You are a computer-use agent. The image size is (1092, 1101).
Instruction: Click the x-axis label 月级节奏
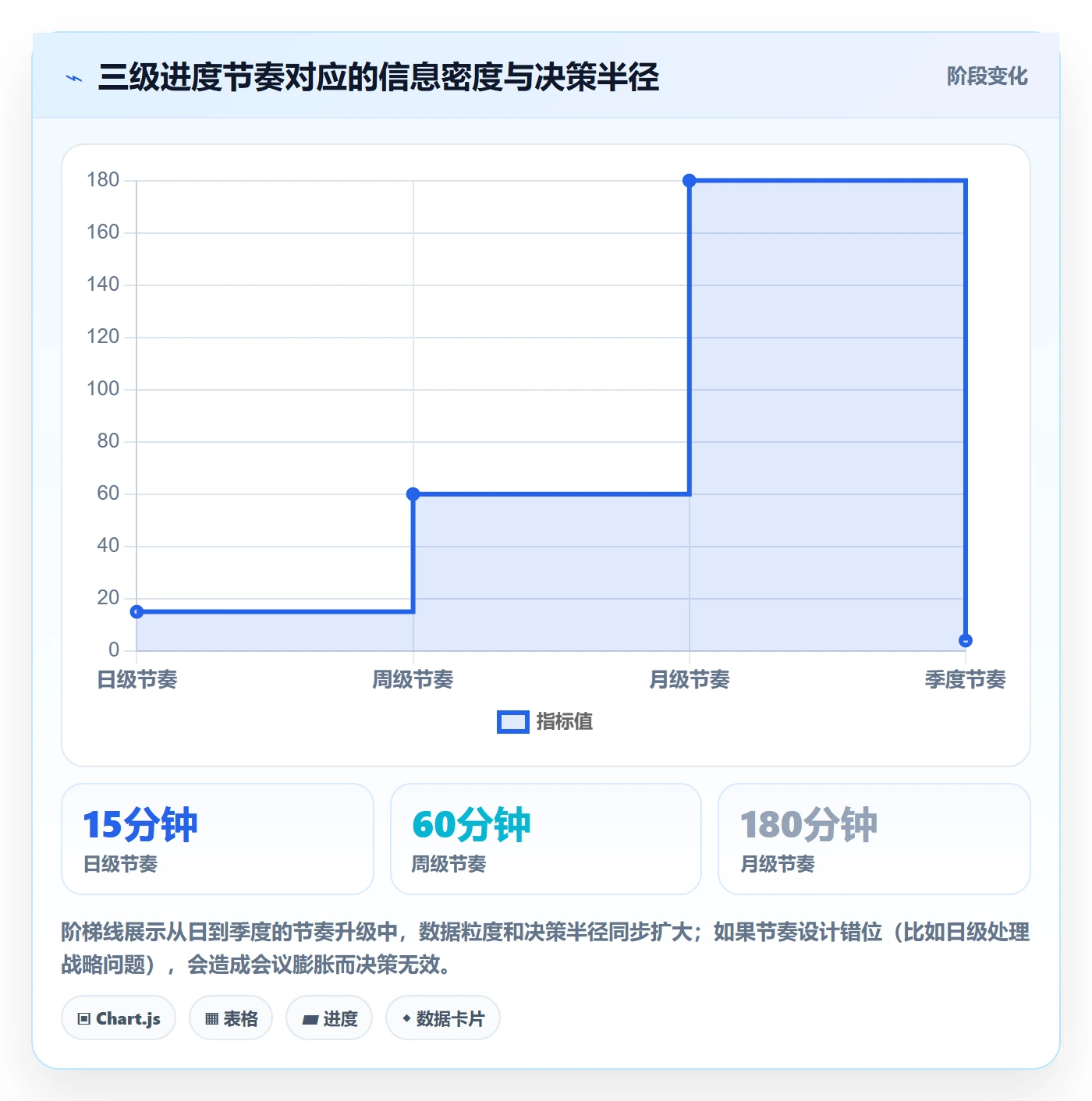tap(690, 680)
